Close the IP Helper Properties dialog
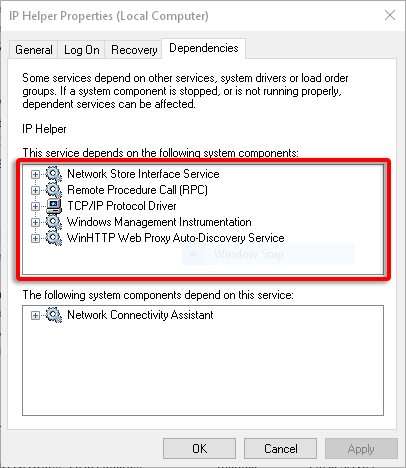406x468 pixels. click(390, 15)
